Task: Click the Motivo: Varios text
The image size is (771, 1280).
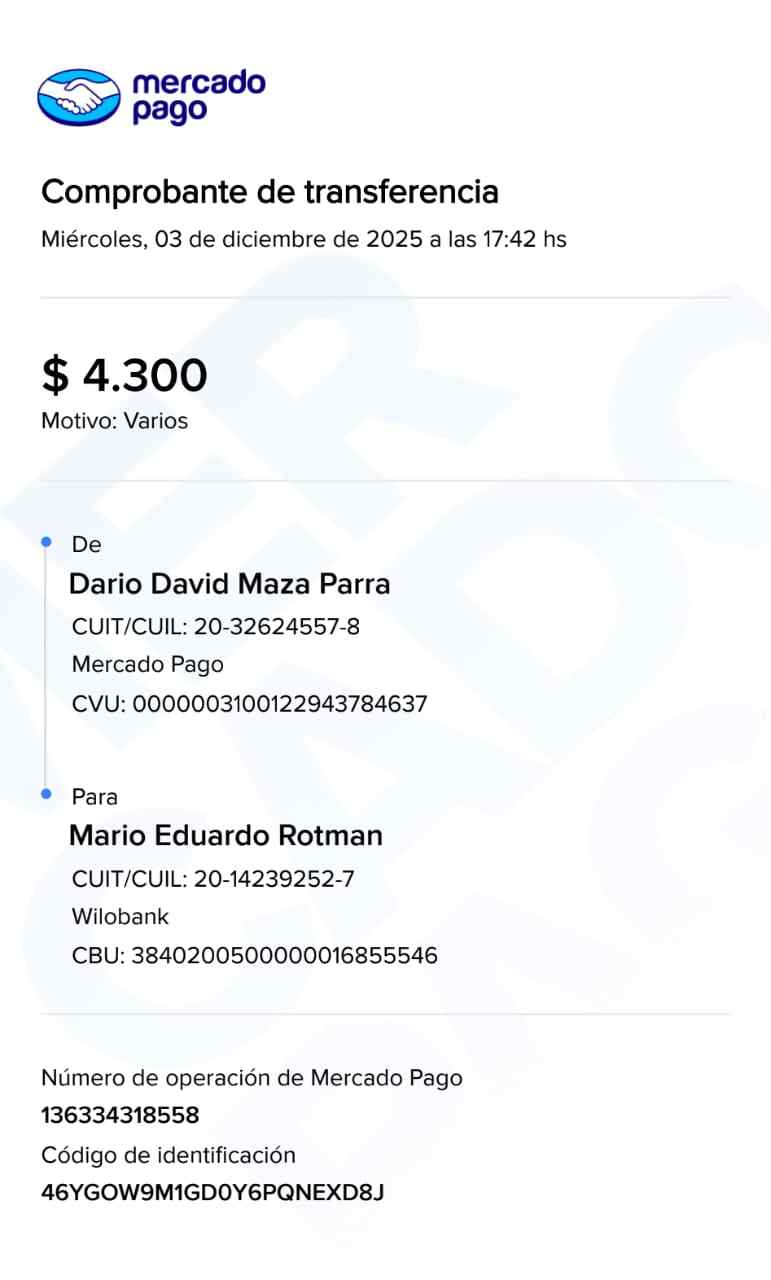Action: (114, 421)
